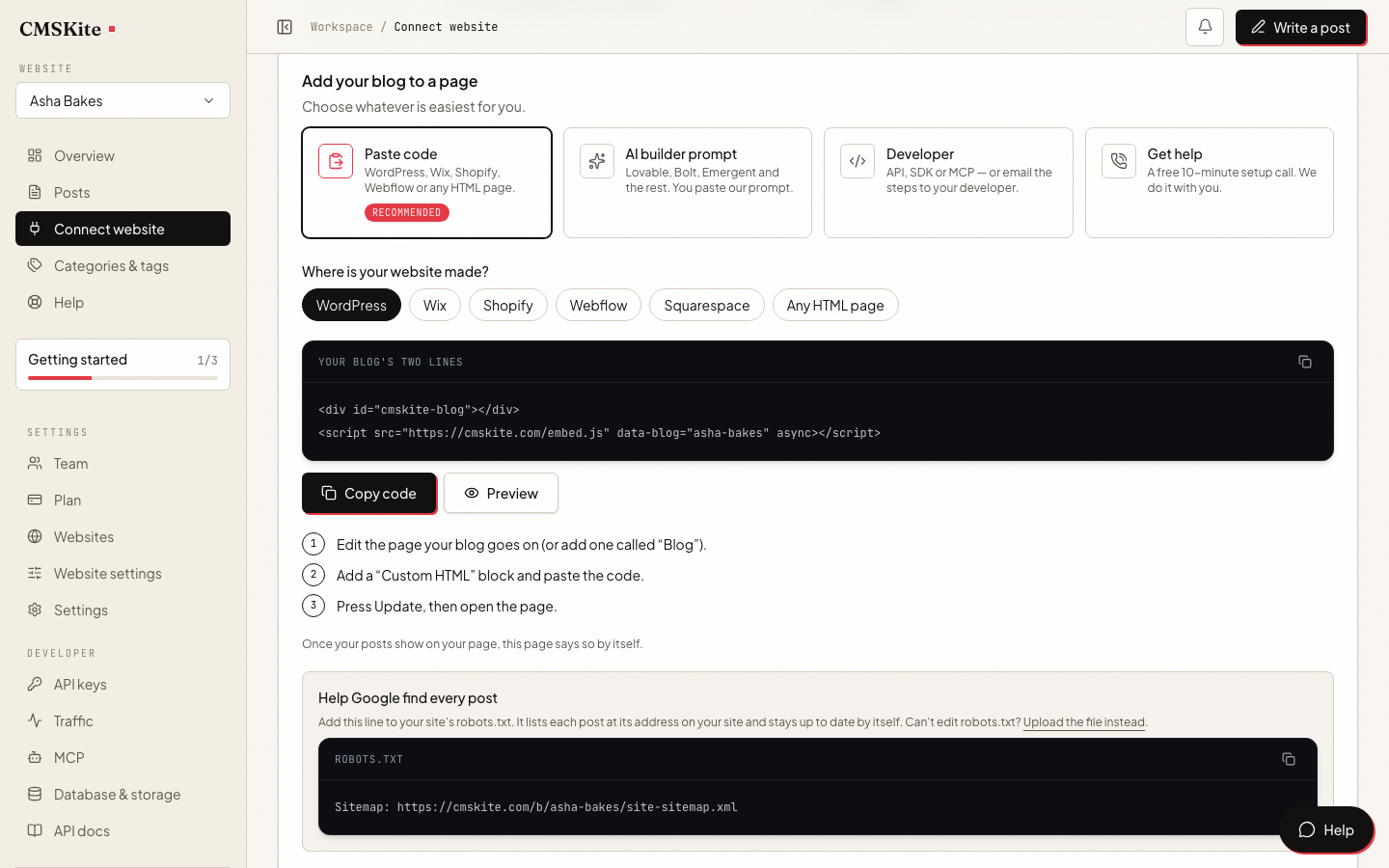This screenshot has width=1389, height=868.
Task: Open Plan card icon
Action: click(x=35, y=500)
